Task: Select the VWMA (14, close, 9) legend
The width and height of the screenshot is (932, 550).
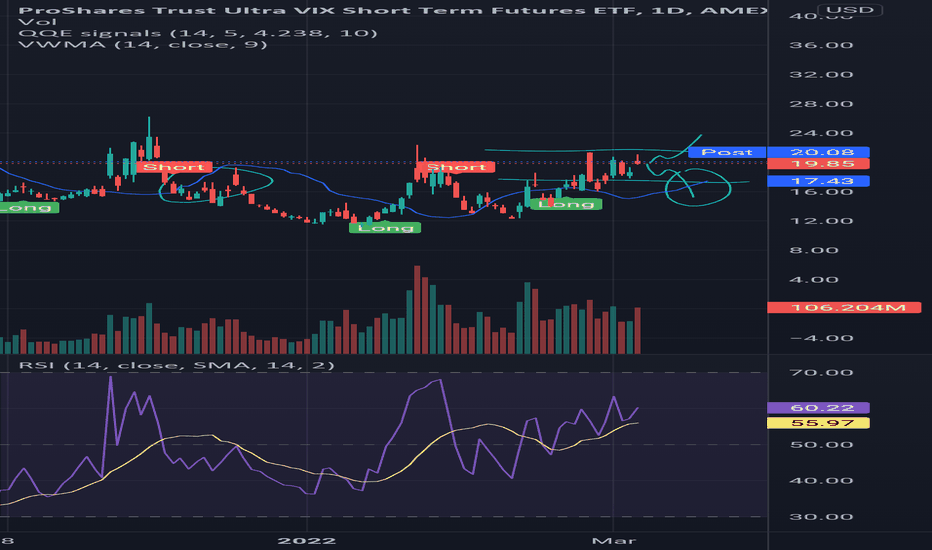Action: point(143,45)
